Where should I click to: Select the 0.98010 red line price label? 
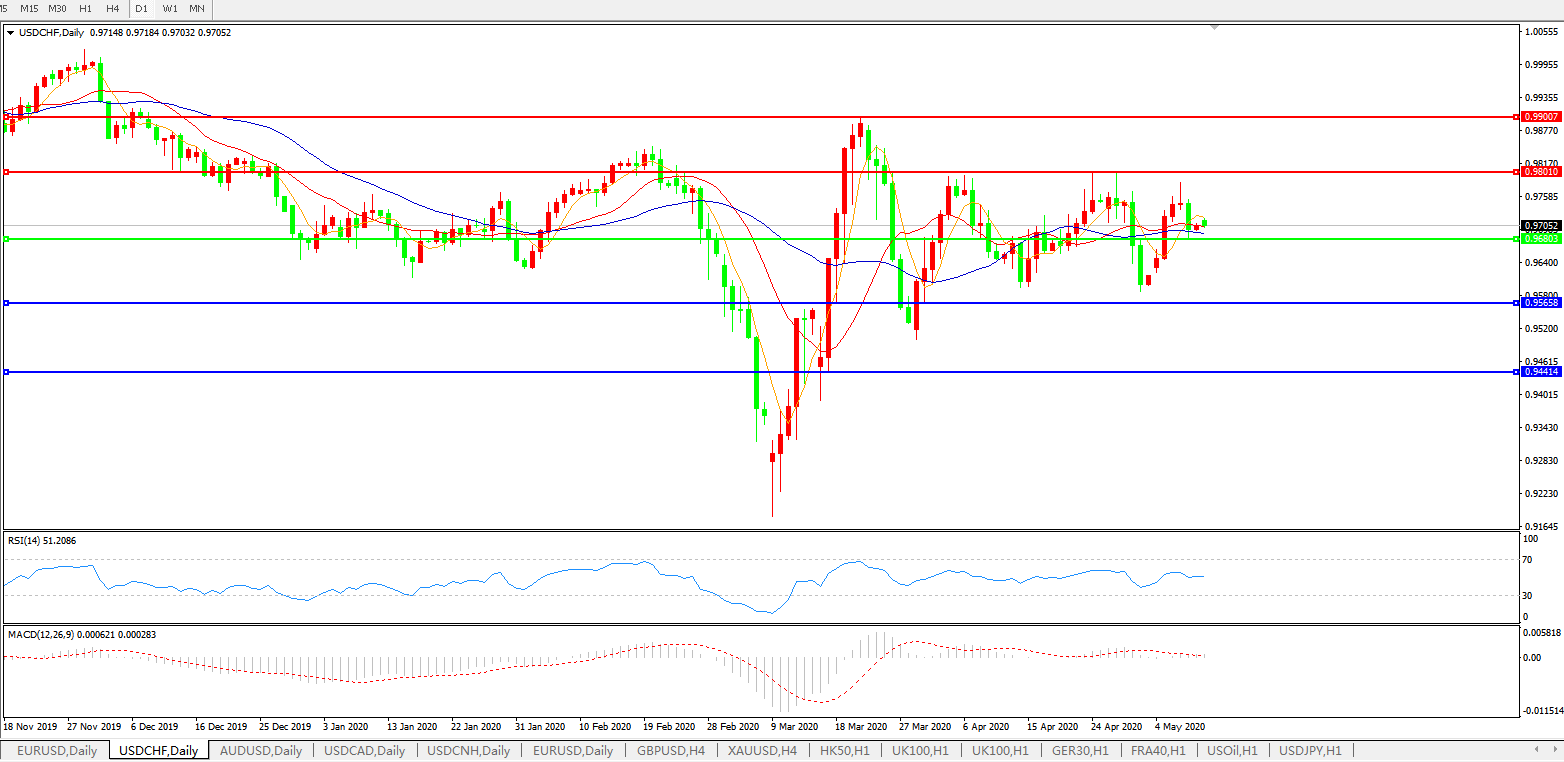1541,172
